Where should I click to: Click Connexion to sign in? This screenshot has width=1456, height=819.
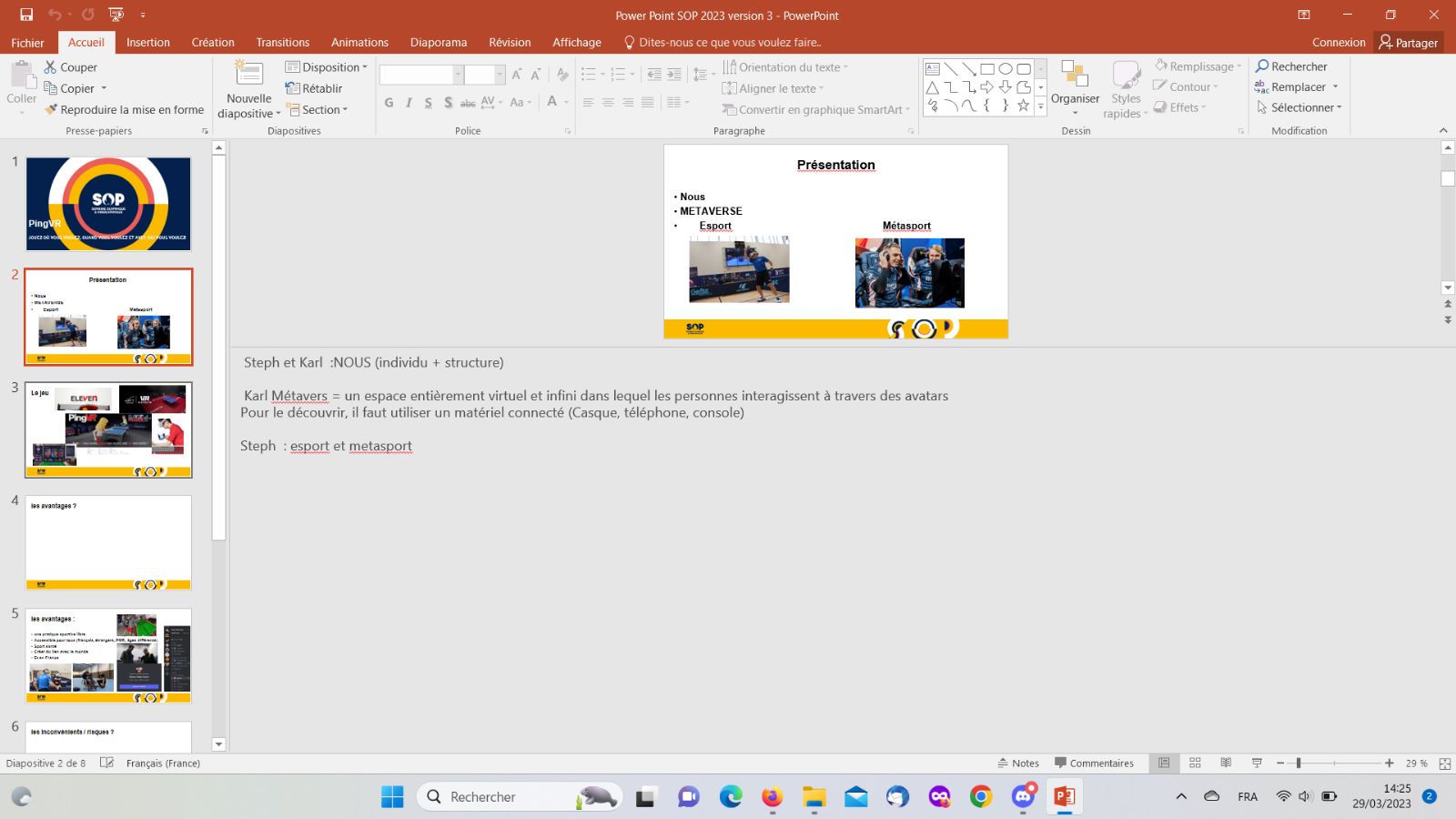tap(1338, 43)
